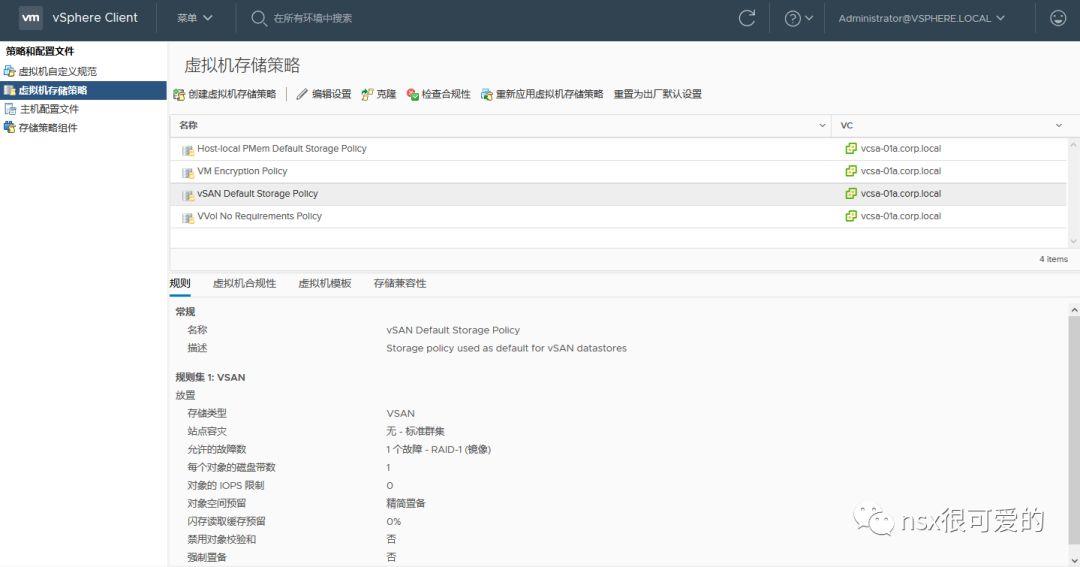Refresh using the circular arrow icon
The height and width of the screenshot is (567, 1080).
(747, 18)
